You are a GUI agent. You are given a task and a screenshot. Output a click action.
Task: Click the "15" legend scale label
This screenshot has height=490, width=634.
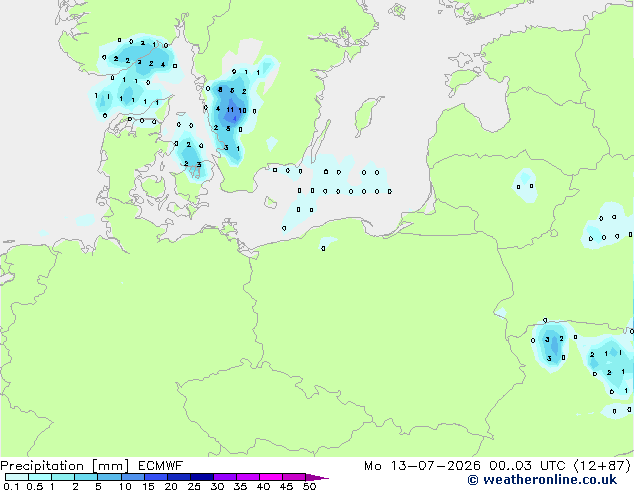[x=148, y=486]
